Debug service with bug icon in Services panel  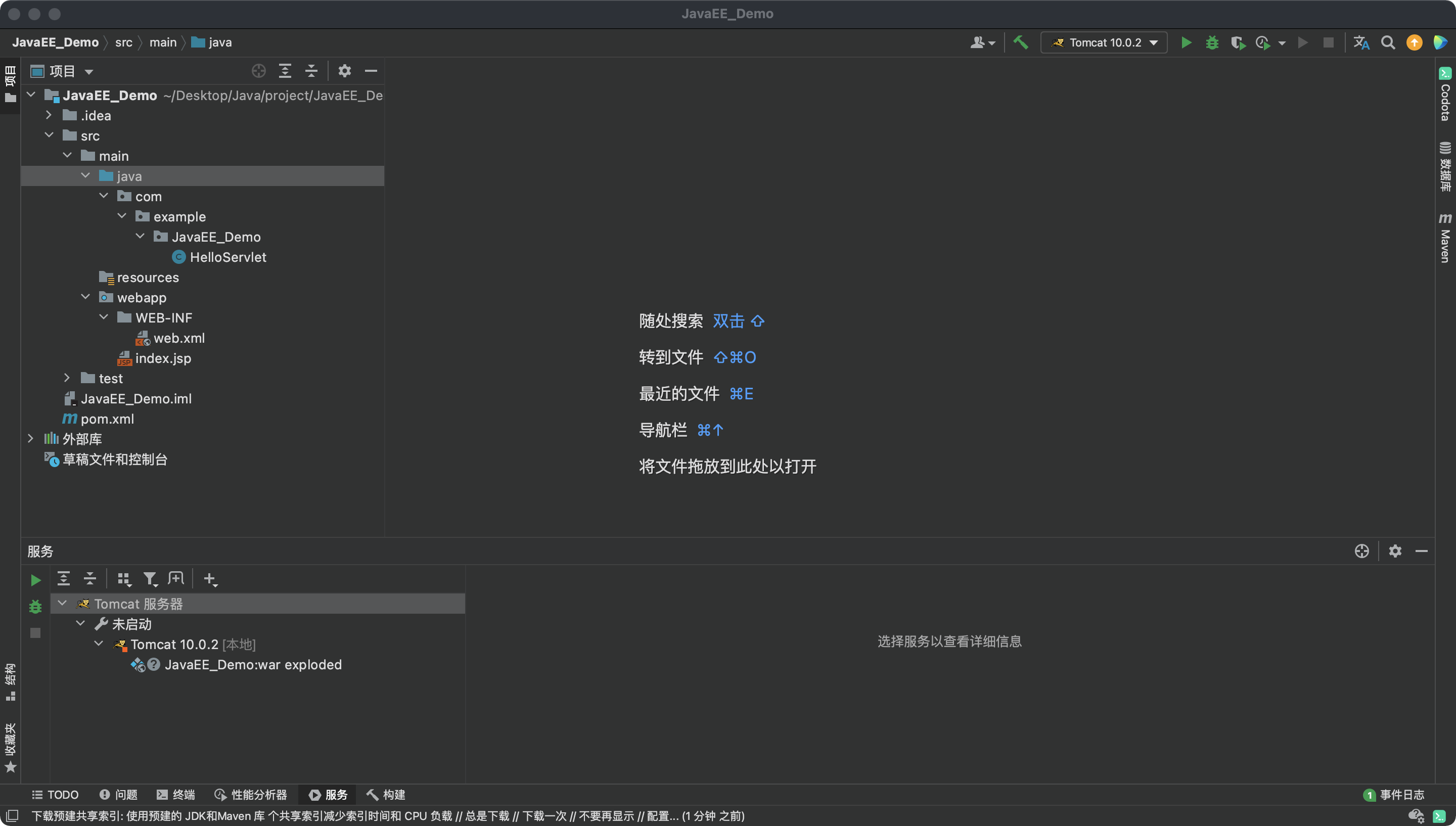pos(35,607)
